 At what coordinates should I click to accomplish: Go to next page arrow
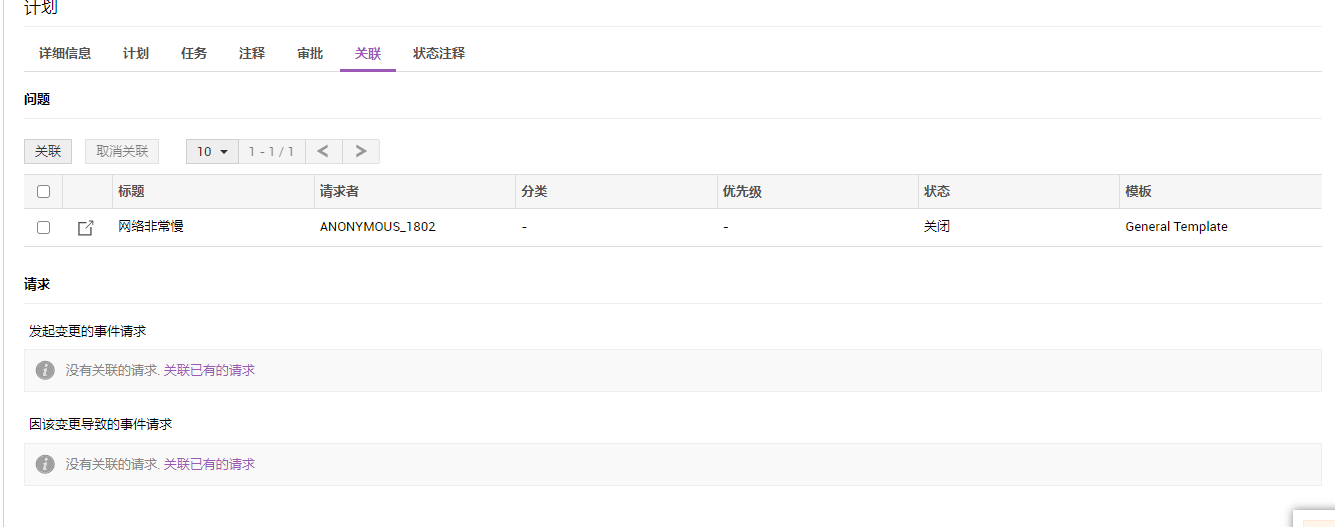pos(361,151)
